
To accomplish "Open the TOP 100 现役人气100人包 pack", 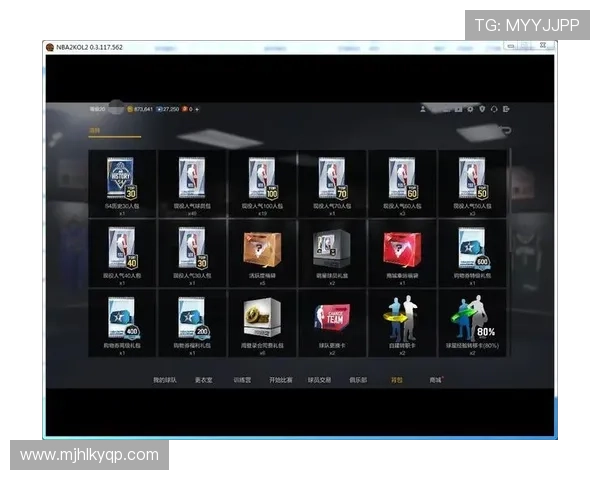I will (x=262, y=184).
